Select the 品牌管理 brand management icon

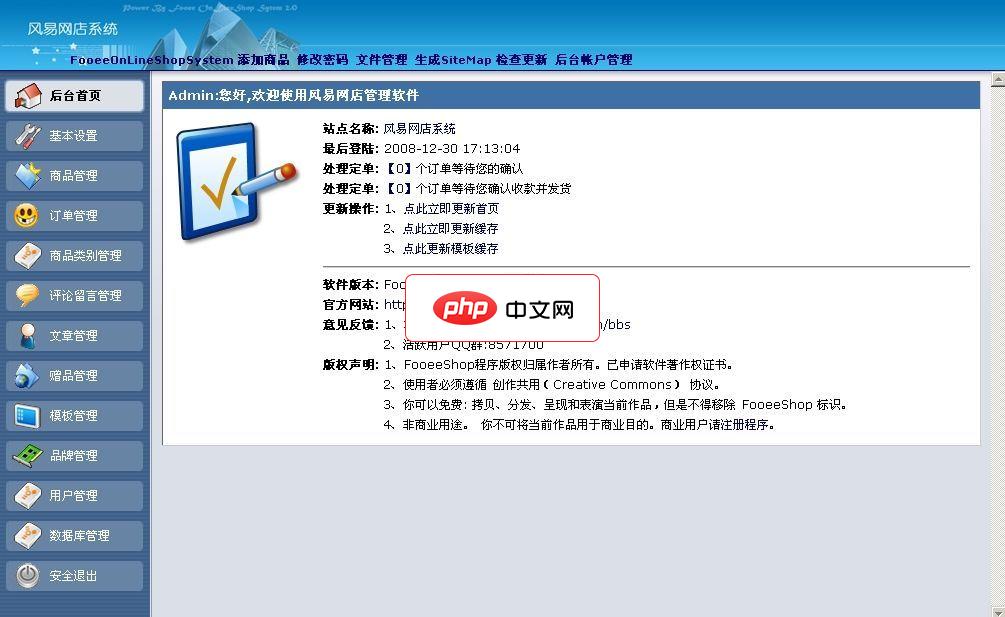click(25, 455)
